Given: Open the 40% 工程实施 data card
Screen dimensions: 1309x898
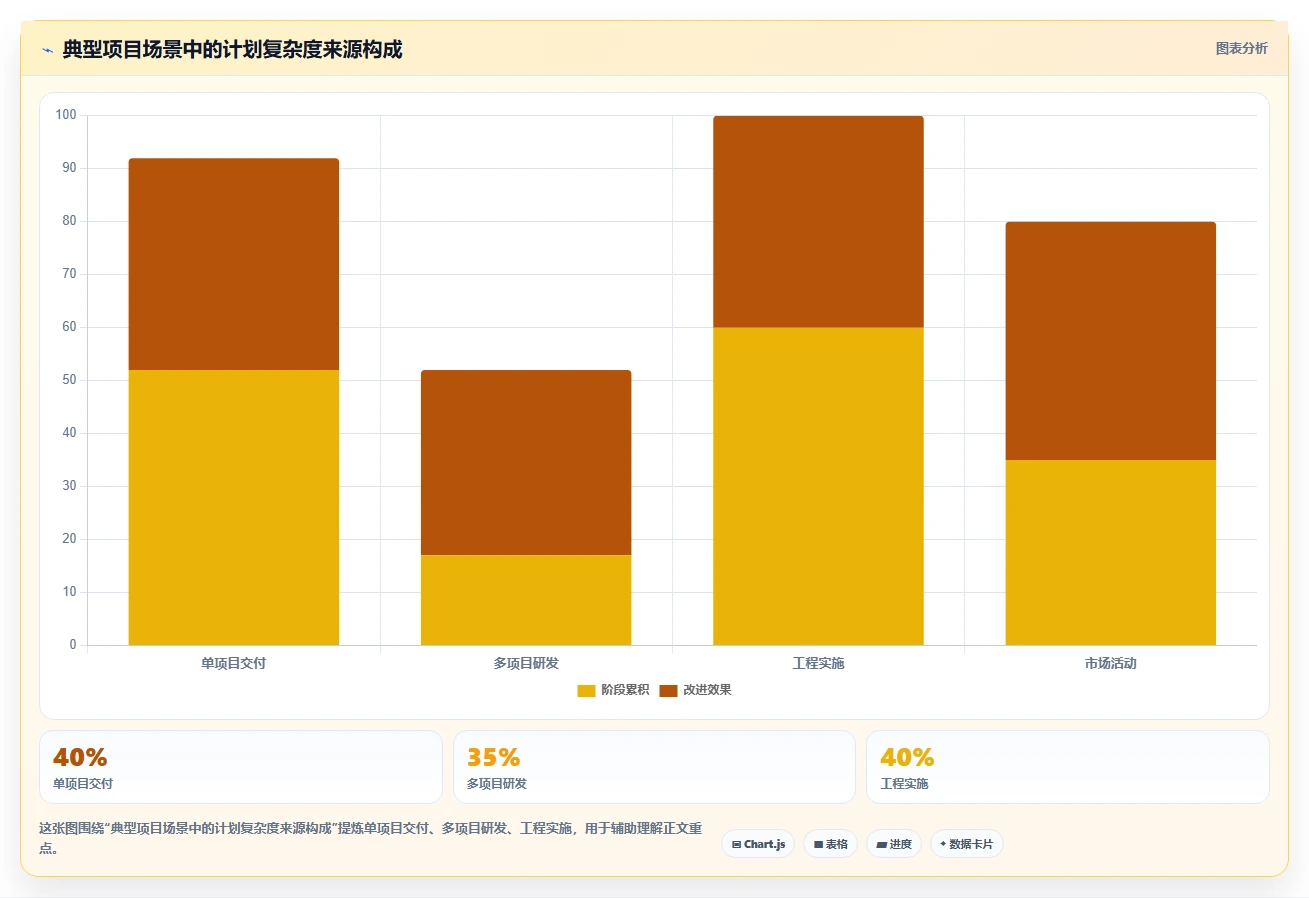Looking at the screenshot, I should click(1068, 767).
